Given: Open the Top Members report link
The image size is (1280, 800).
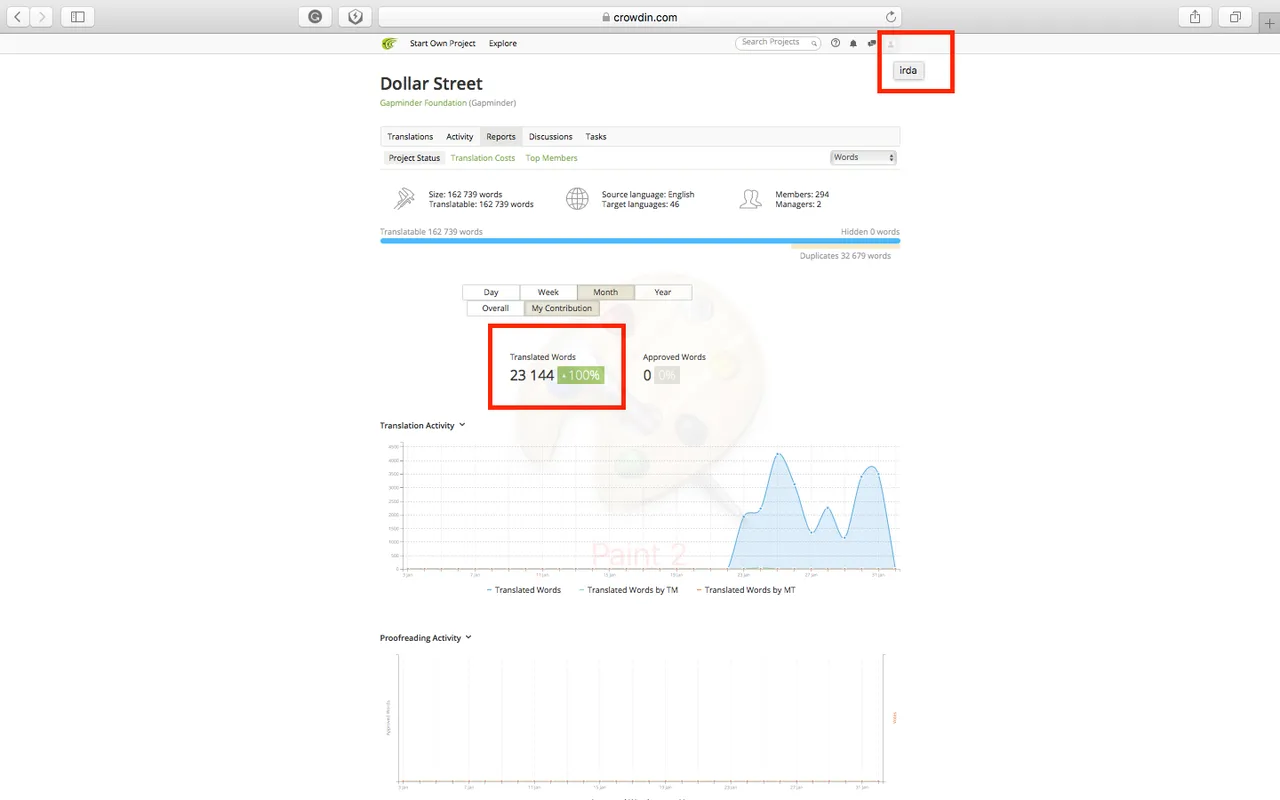Looking at the screenshot, I should coord(552,158).
